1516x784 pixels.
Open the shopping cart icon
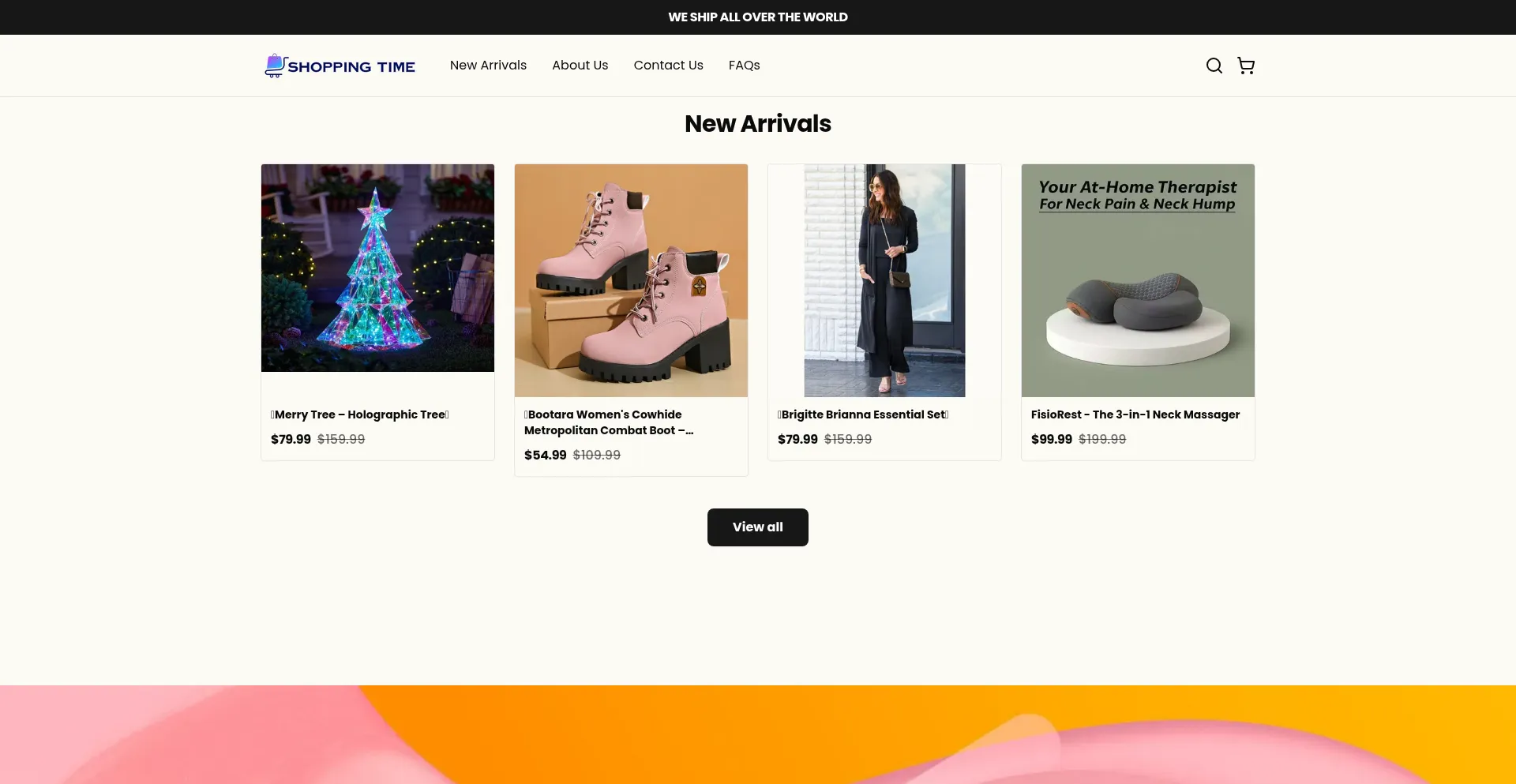pyautogui.click(x=1246, y=66)
